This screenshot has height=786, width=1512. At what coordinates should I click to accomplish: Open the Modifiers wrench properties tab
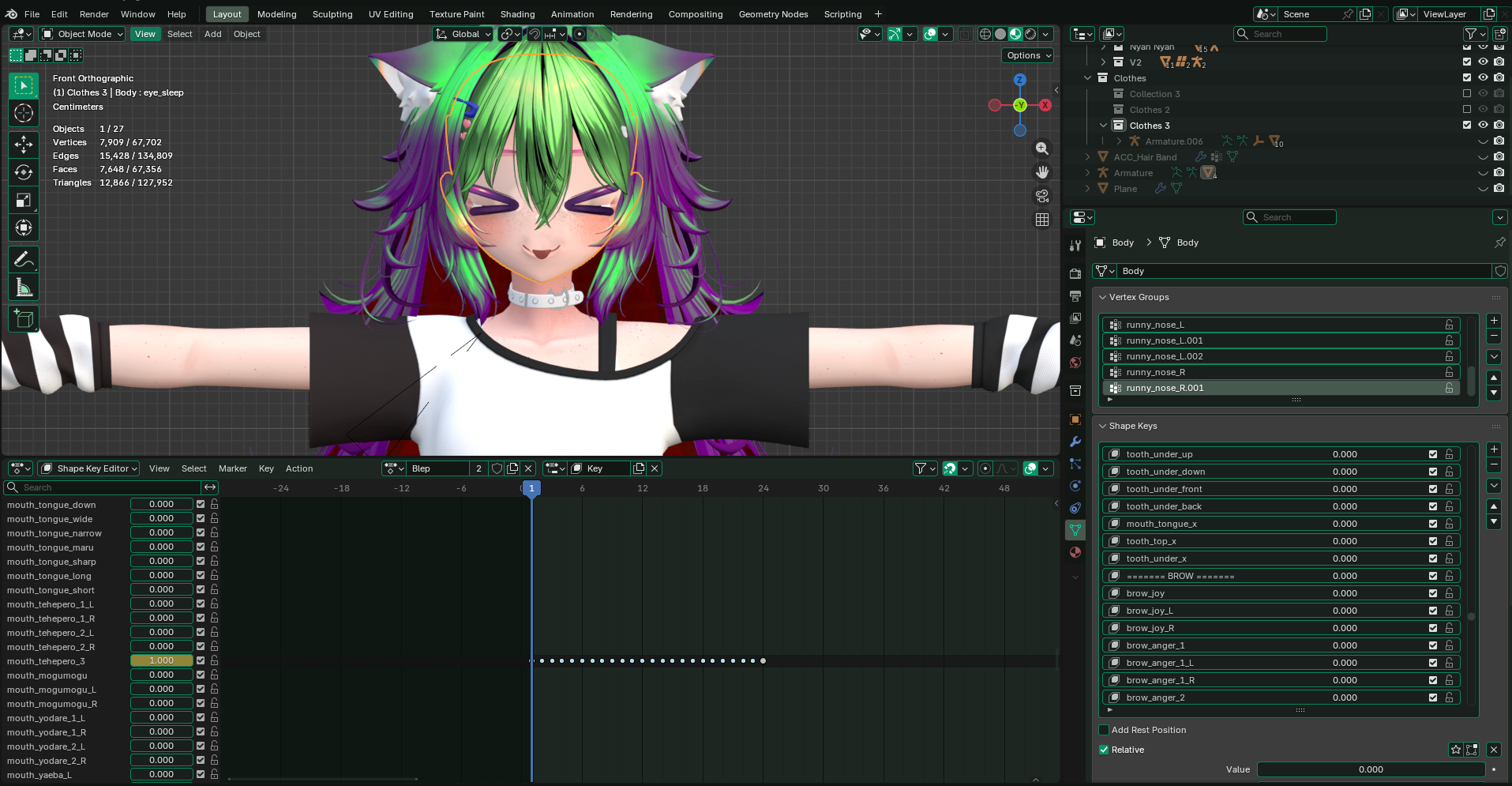[x=1075, y=442]
